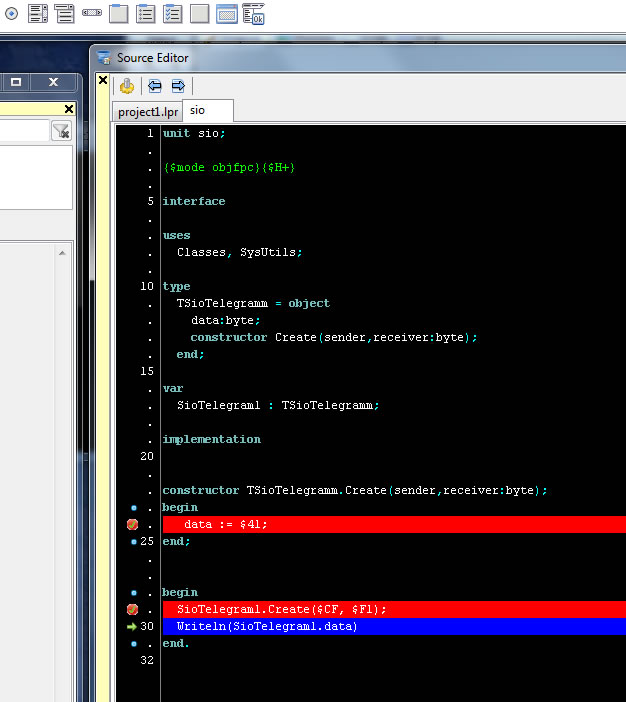This screenshot has width=626, height=702.
Task: Select the TRadioGroup component icon
Action: (146, 13)
